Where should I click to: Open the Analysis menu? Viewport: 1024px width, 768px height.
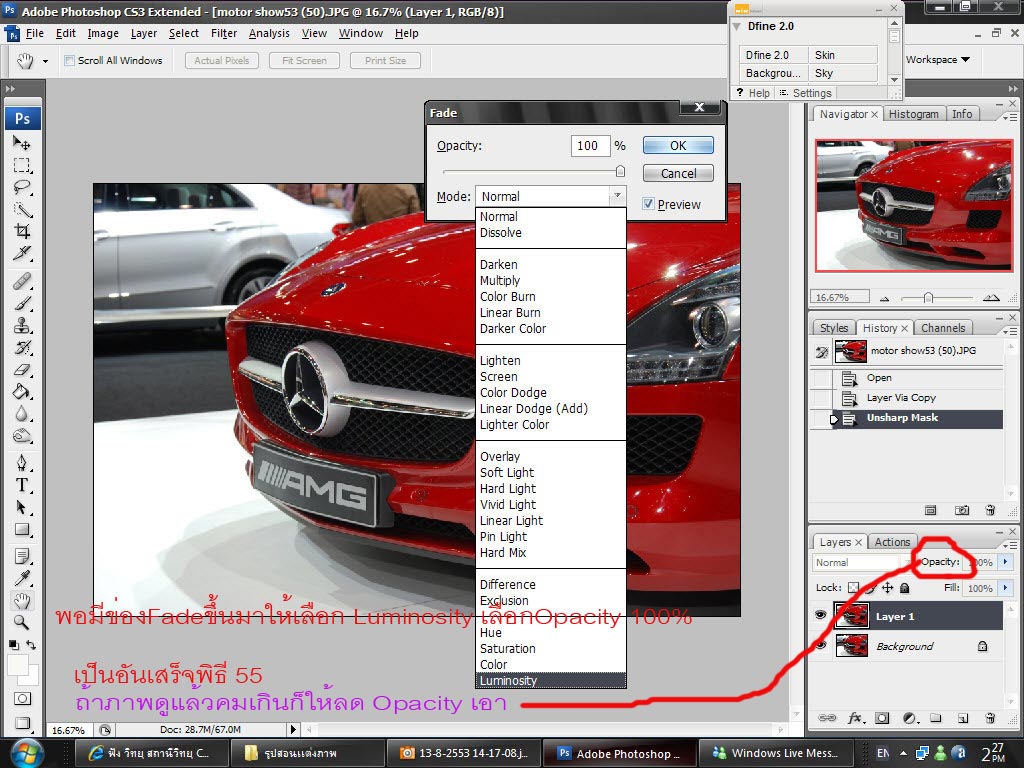coord(269,33)
